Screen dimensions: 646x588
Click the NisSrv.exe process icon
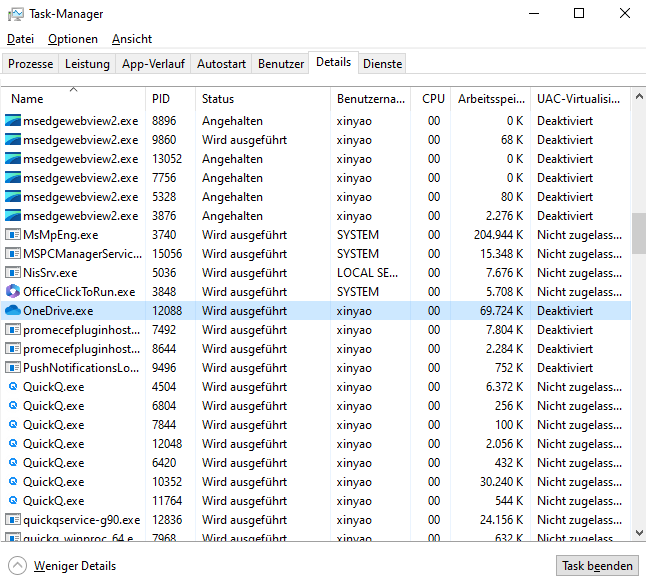[13, 273]
